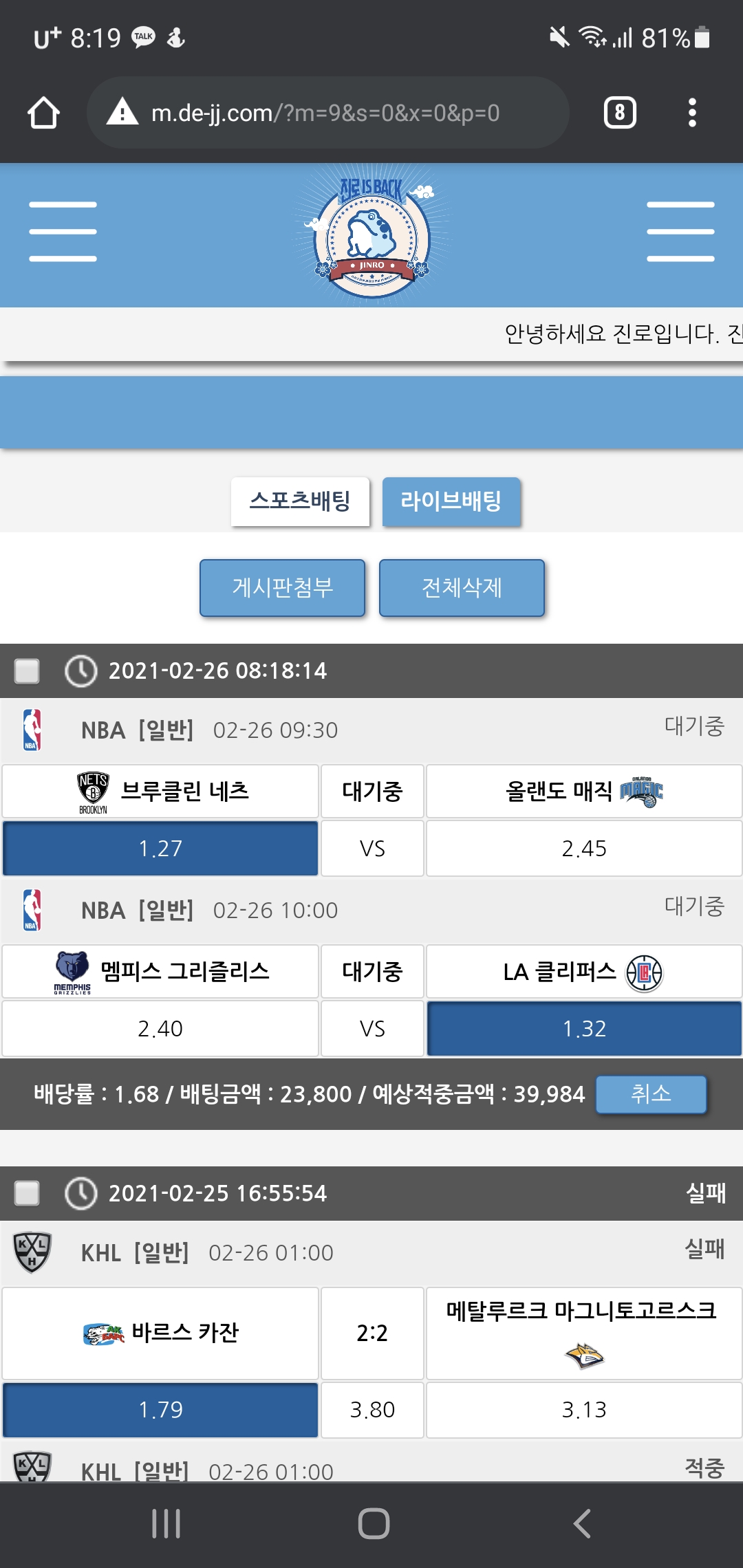Cancel the bet with 취소 button
The width and height of the screenshot is (743, 1568).
click(x=651, y=1094)
